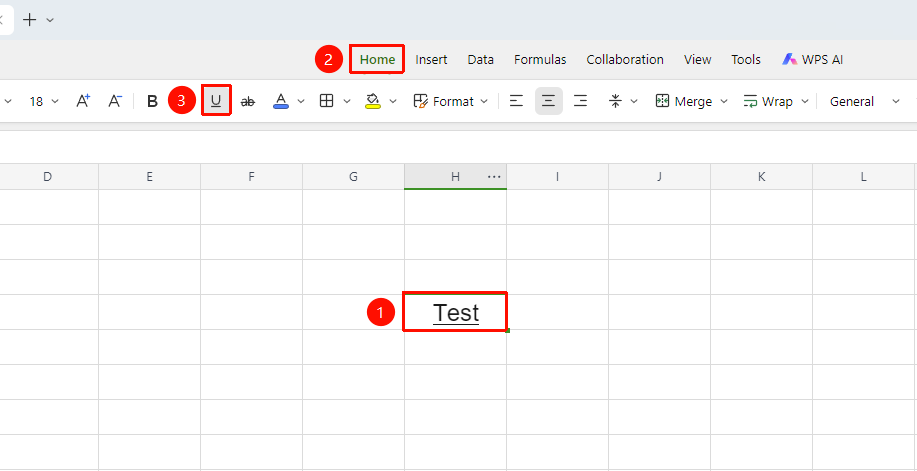The image size is (917, 471).
Task: Switch to the View tab
Action: (697, 60)
